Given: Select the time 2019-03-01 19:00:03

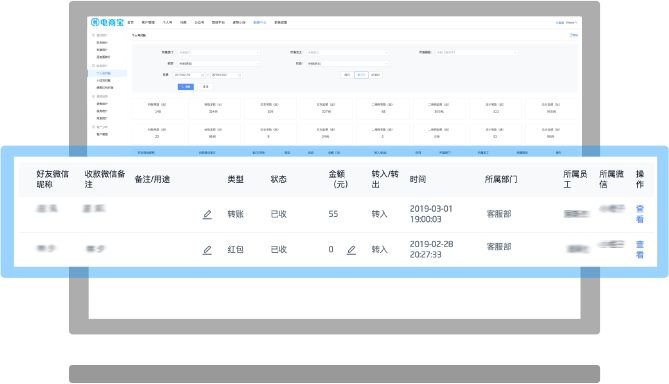Looking at the screenshot, I should point(431,214).
